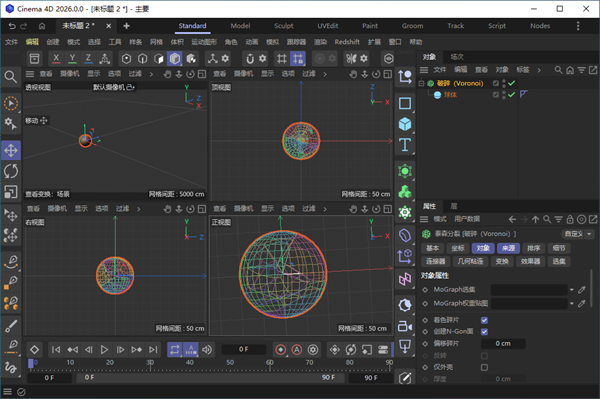Click the timeline playhead at frame 0
Viewport: 600px width, 399px height.
point(31,363)
